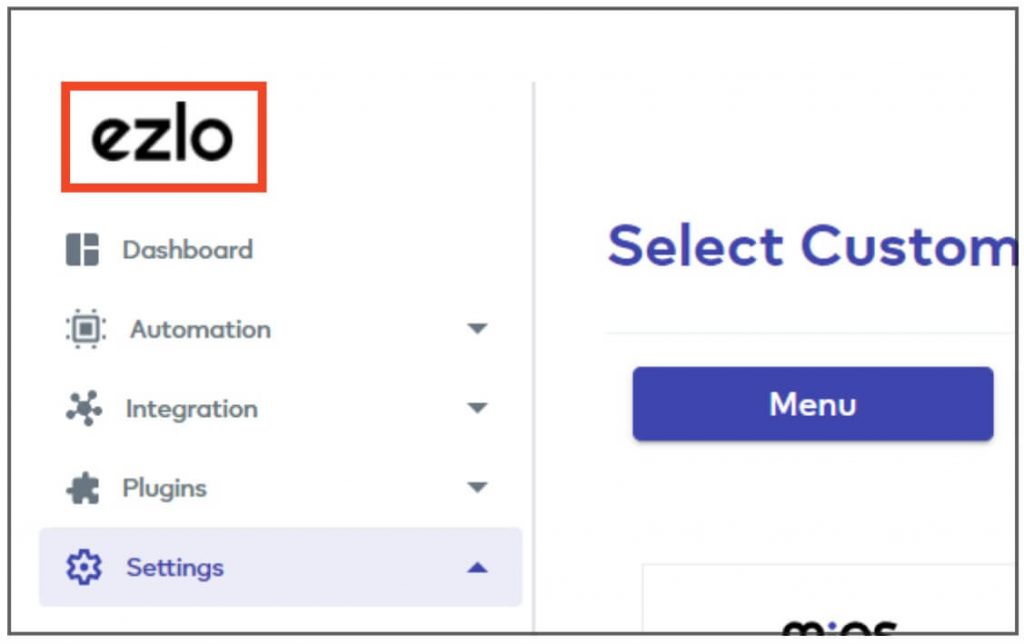The image size is (1024, 644).
Task: Select the Integration nodes icon
Action: (x=85, y=408)
